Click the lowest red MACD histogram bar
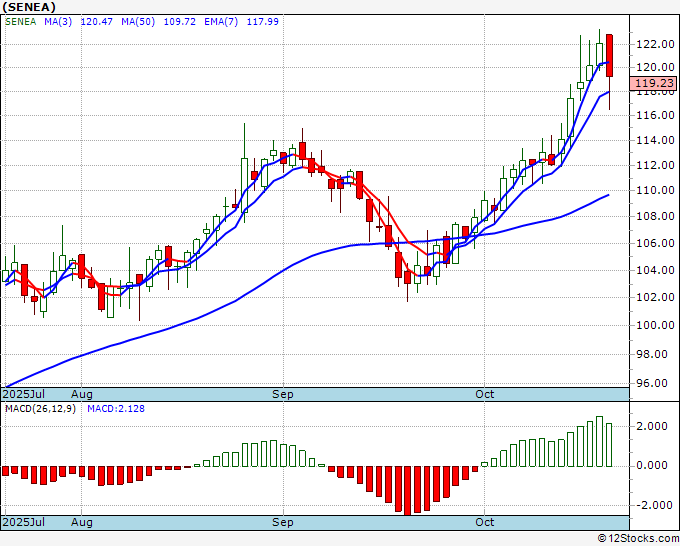 408,490
